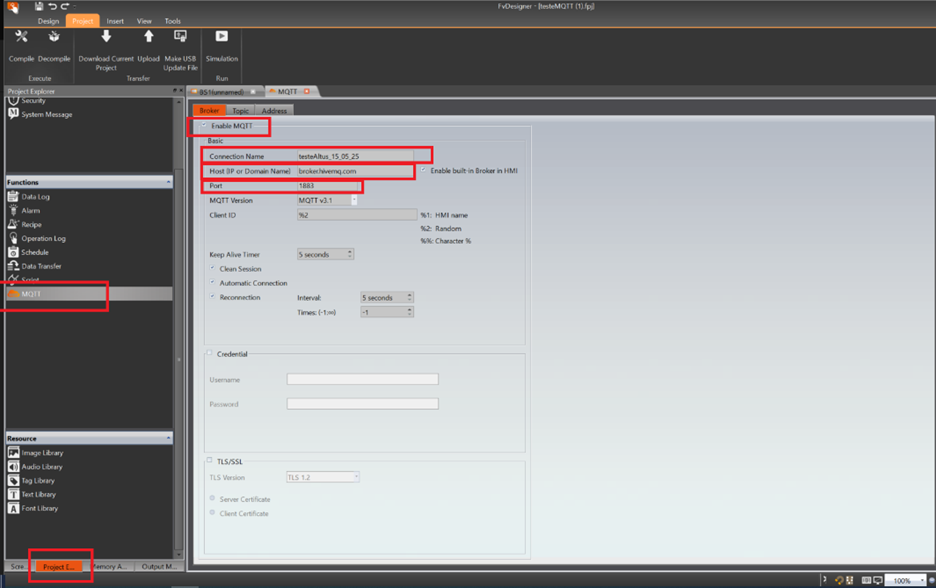Start Simulation from the ribbon

click(221, 36)
